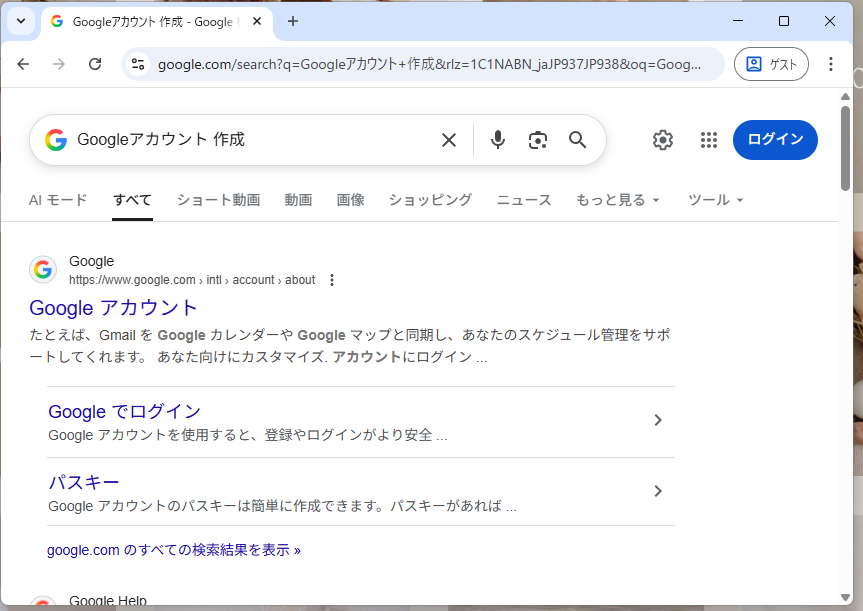The image size is (863, 611).
Task: Expand the パスキー sitelink chevron
Action: (658, 491)
